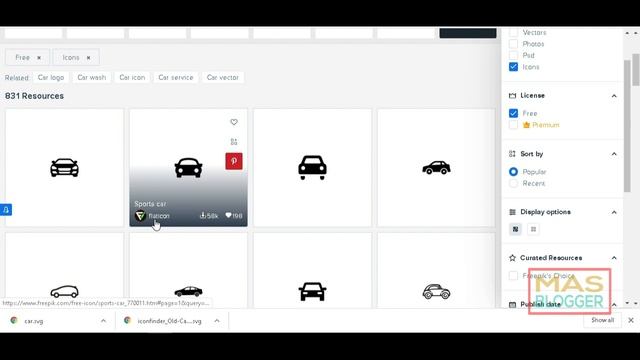The image size is (640, 360).
Task: Open the first front-view car thumbnail
Action: pos(64,167)
